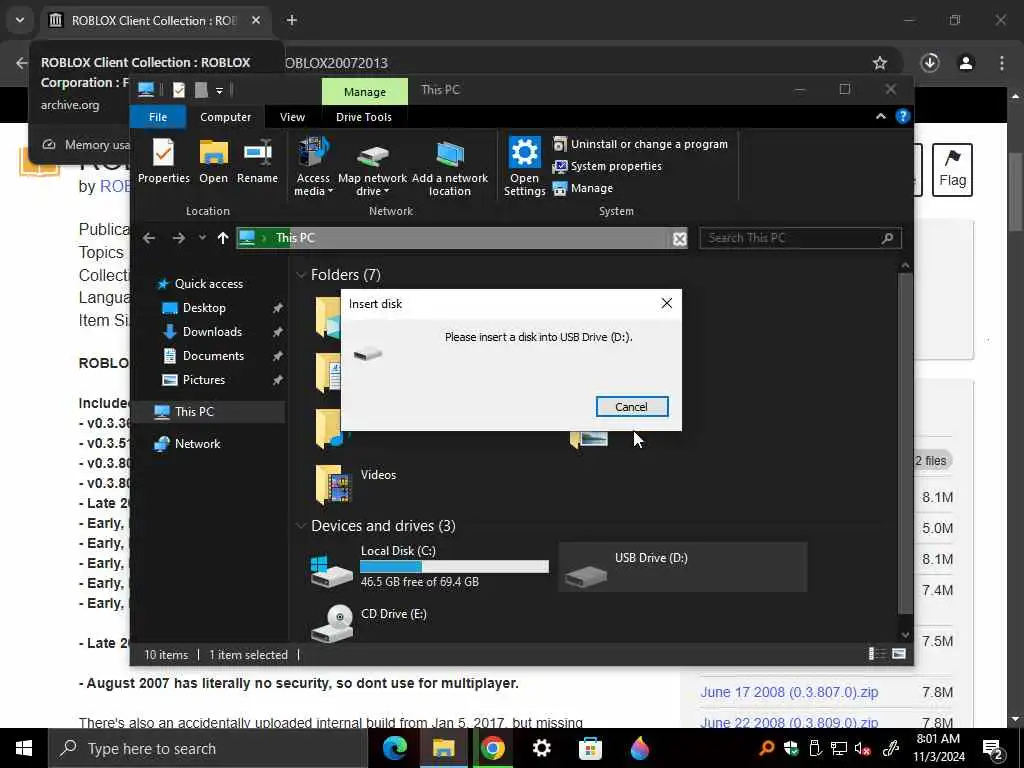Open Chrome downloads icon

(x=930, y=63)
